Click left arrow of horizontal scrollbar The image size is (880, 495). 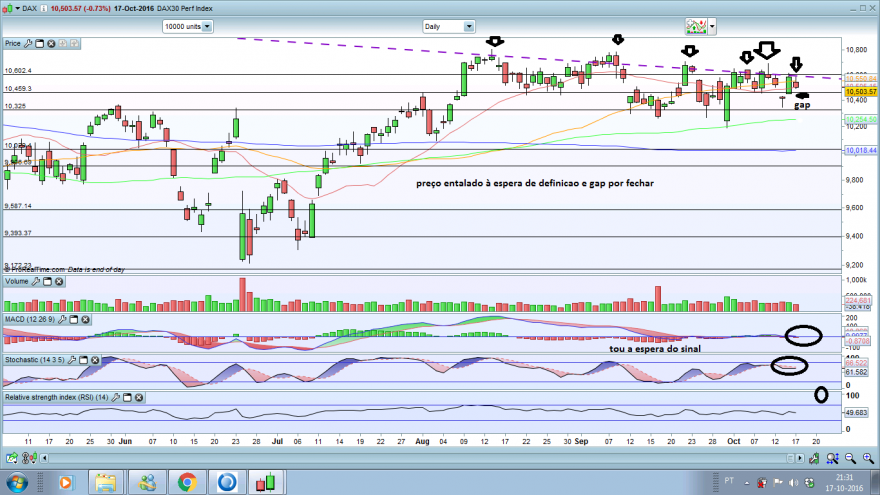(x=44, y=459)
